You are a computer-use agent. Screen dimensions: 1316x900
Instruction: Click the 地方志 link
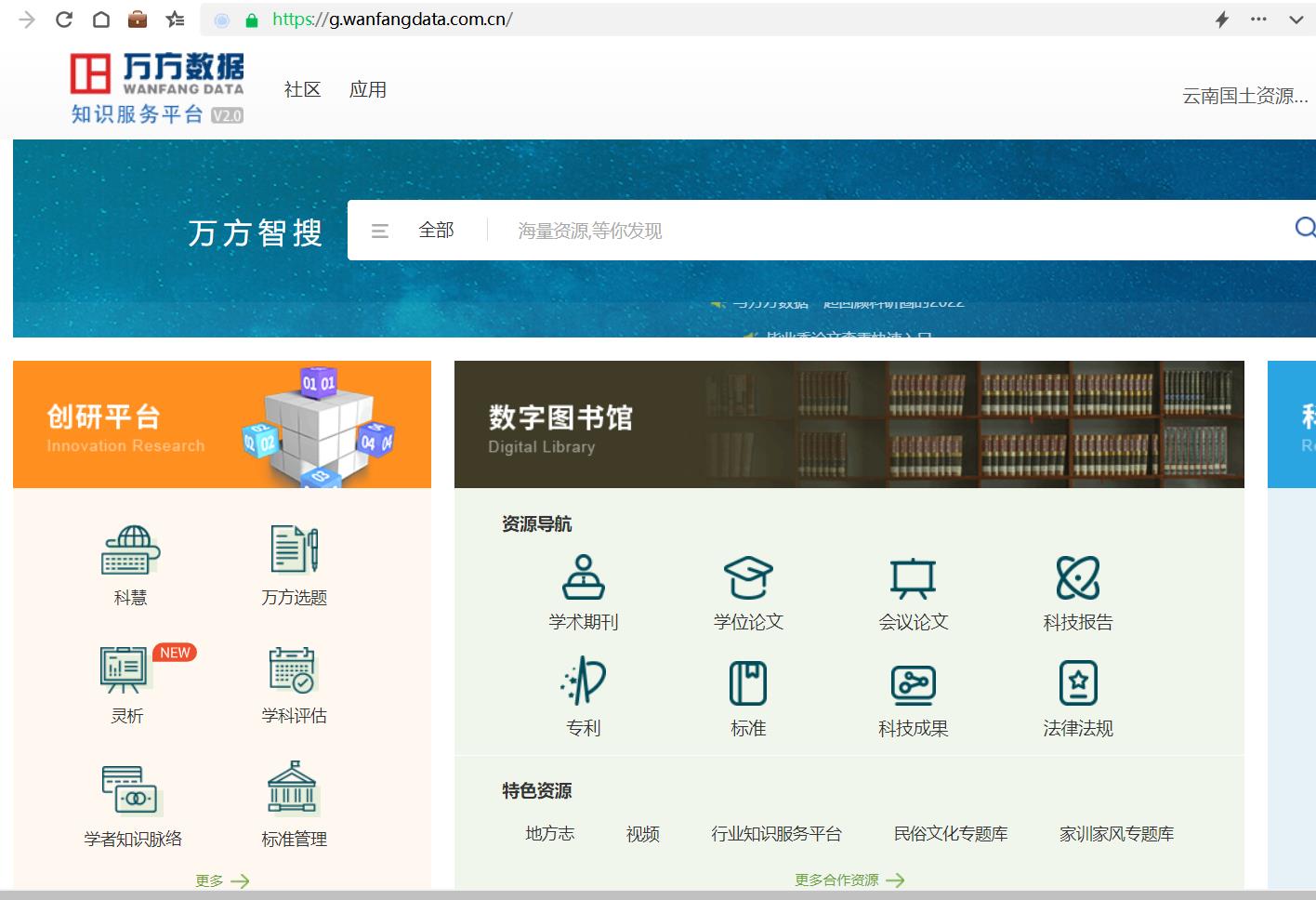pos(550,834)
